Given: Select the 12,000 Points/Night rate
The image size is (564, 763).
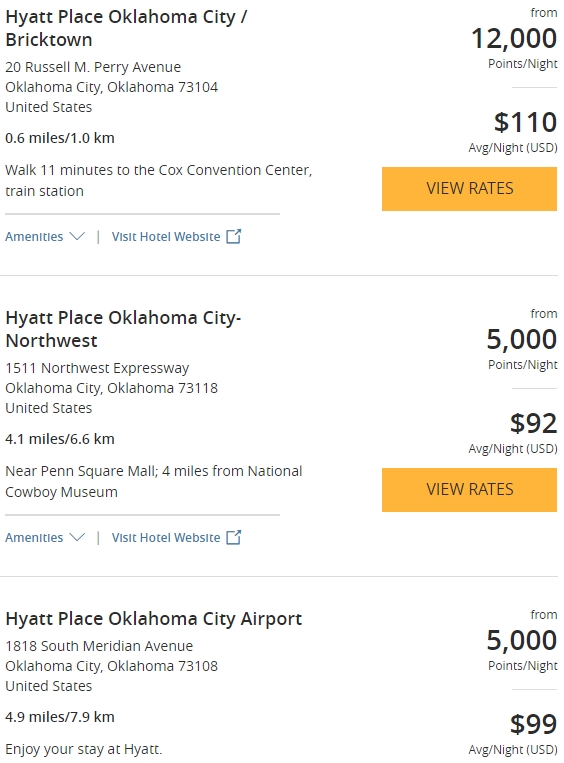Looking at the screenshot, I should pyautogui.click(x=514, y=47).
